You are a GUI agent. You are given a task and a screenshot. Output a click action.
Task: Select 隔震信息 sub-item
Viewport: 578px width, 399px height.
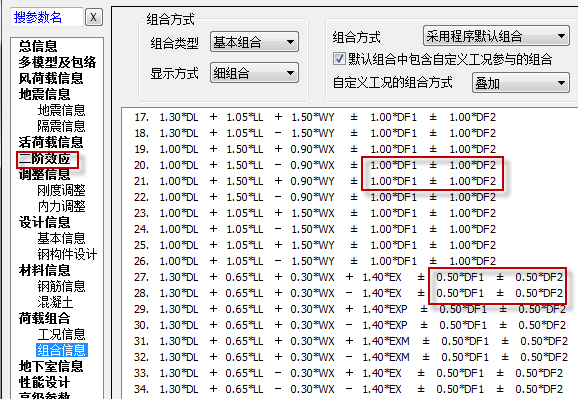click(61, 126)
